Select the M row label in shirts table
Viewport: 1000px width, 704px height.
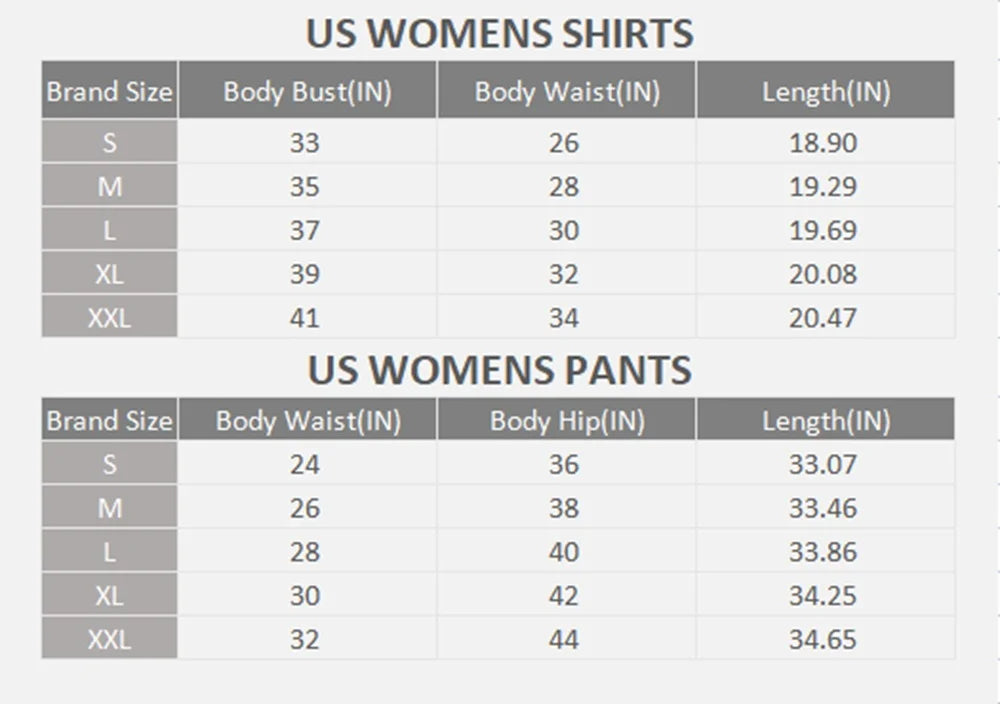109,186
